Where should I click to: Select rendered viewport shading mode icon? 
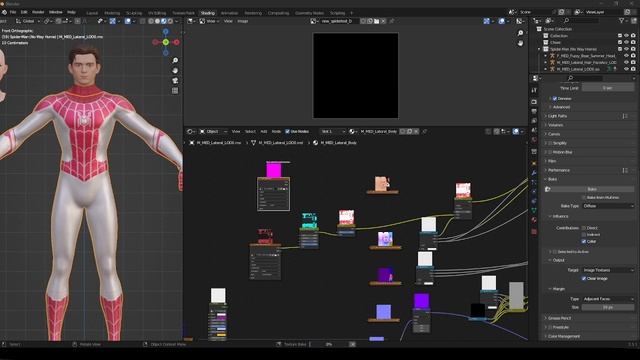coord(170,21)
